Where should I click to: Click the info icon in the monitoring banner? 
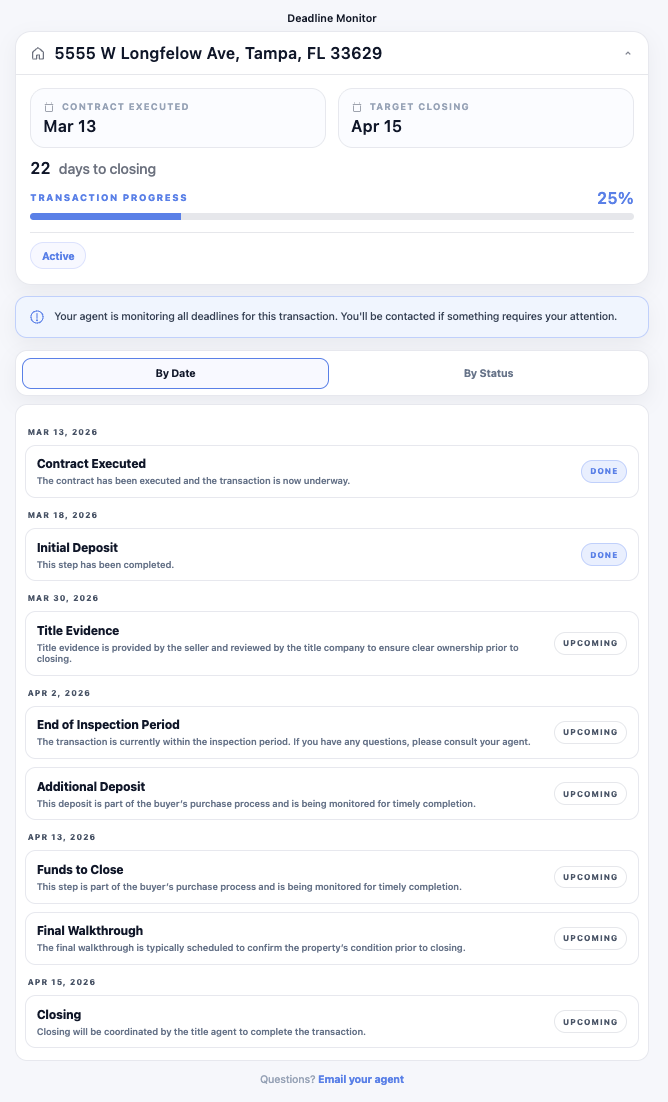tap(36, 316)
